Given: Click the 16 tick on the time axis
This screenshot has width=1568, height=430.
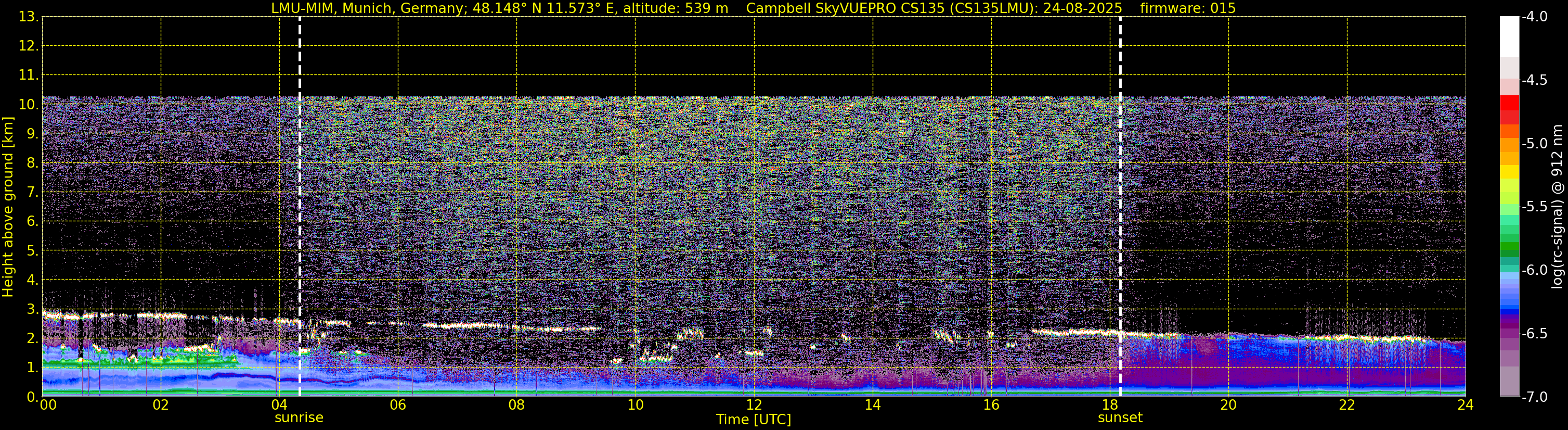Looking at the screenshot, I should 992,406.
